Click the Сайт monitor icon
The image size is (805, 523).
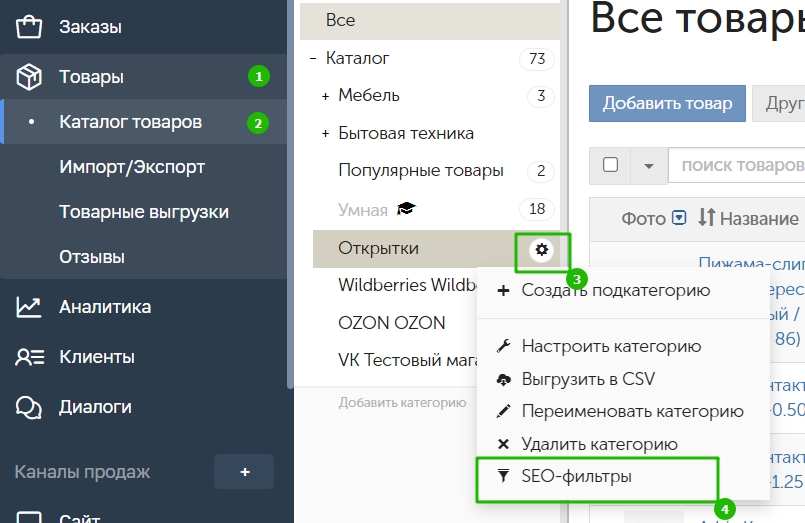(29, 516)
